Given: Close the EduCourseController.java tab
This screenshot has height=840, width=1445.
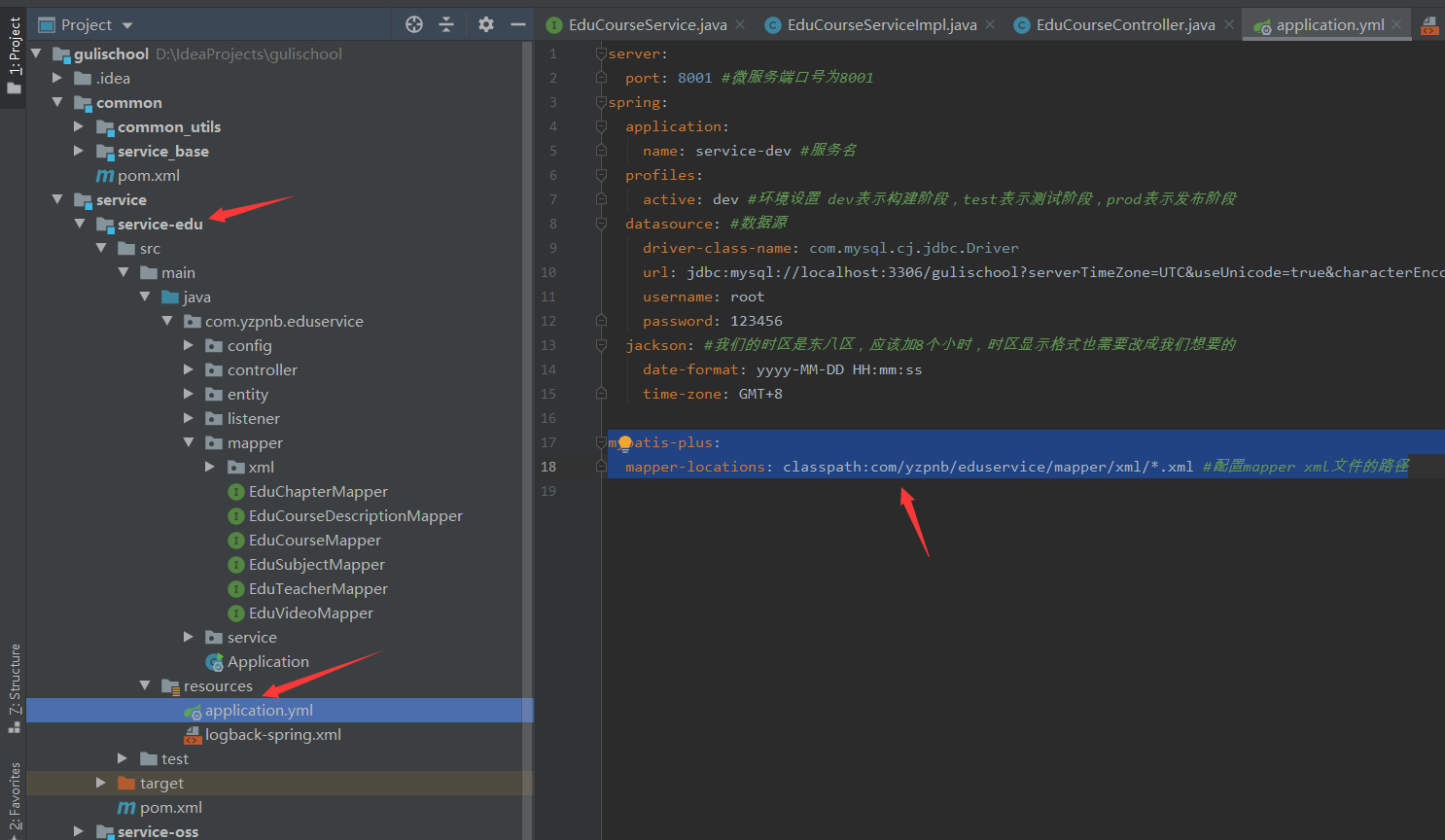Looking at the screenshot, I should 1229,24.
